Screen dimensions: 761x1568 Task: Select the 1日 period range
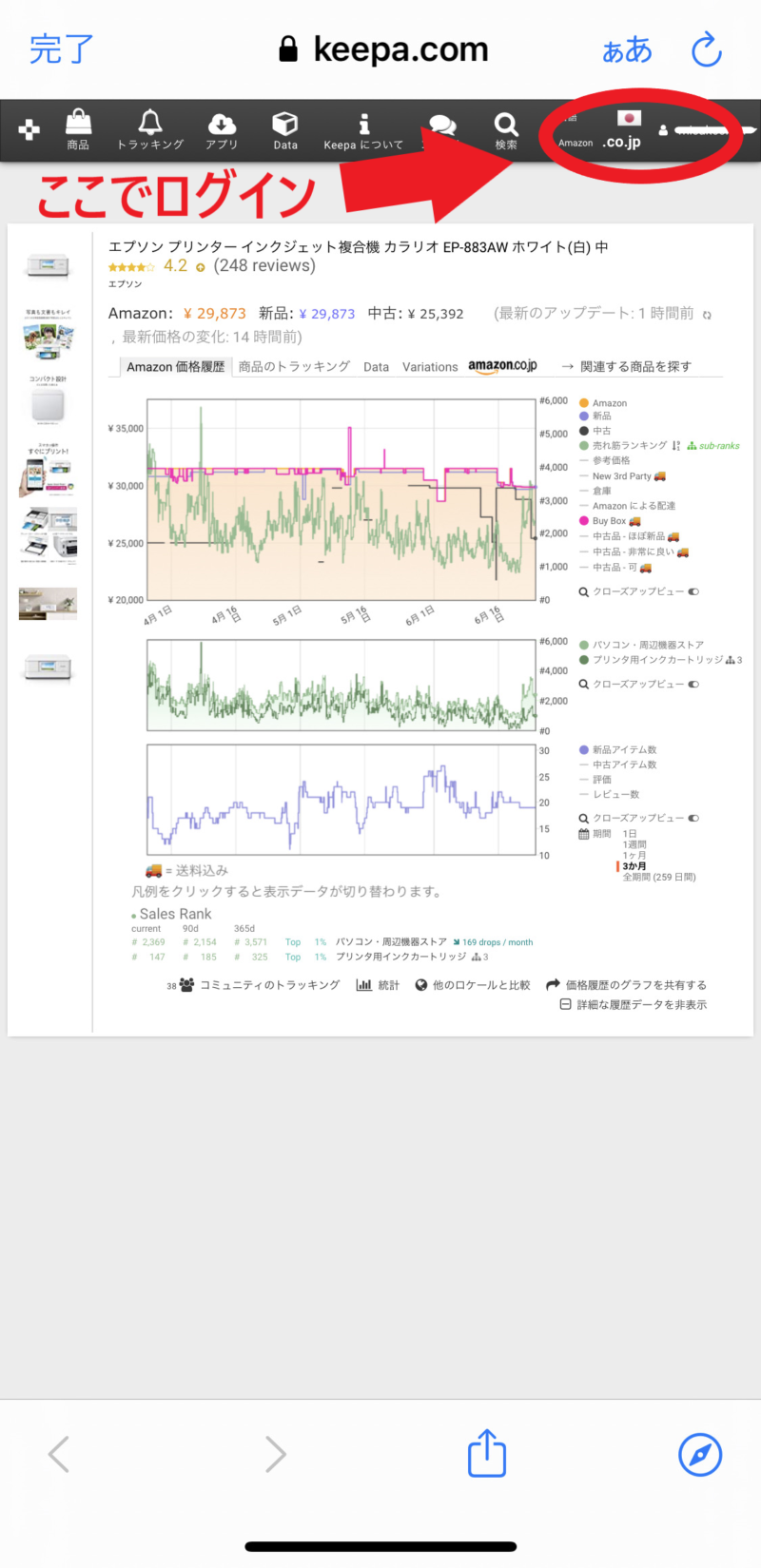coord(630,834)
